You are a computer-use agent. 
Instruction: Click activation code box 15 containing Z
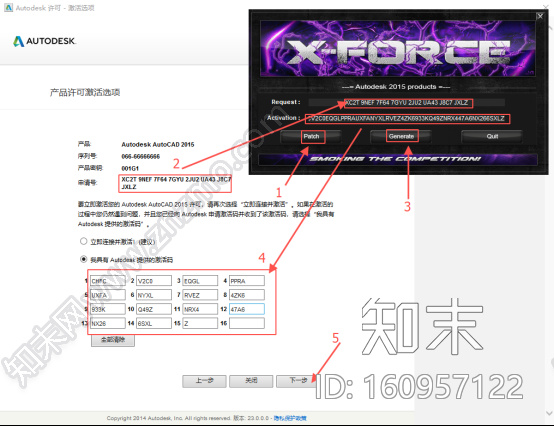coord(200,323)
